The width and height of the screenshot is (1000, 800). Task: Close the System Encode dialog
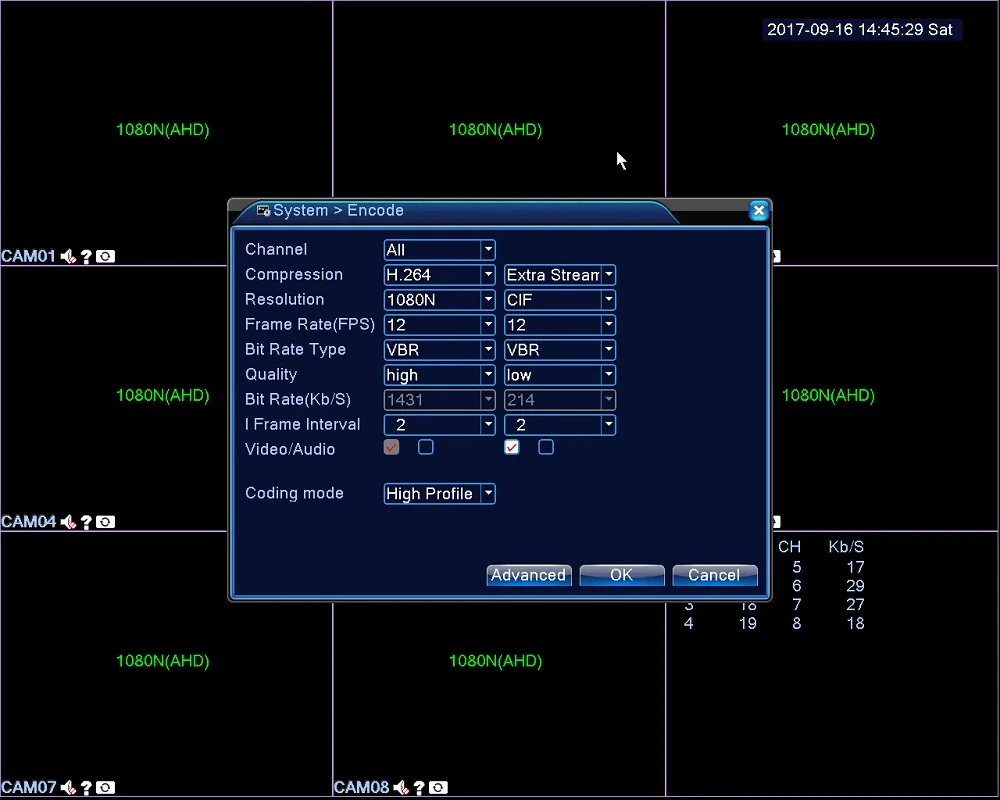[758, 211]
